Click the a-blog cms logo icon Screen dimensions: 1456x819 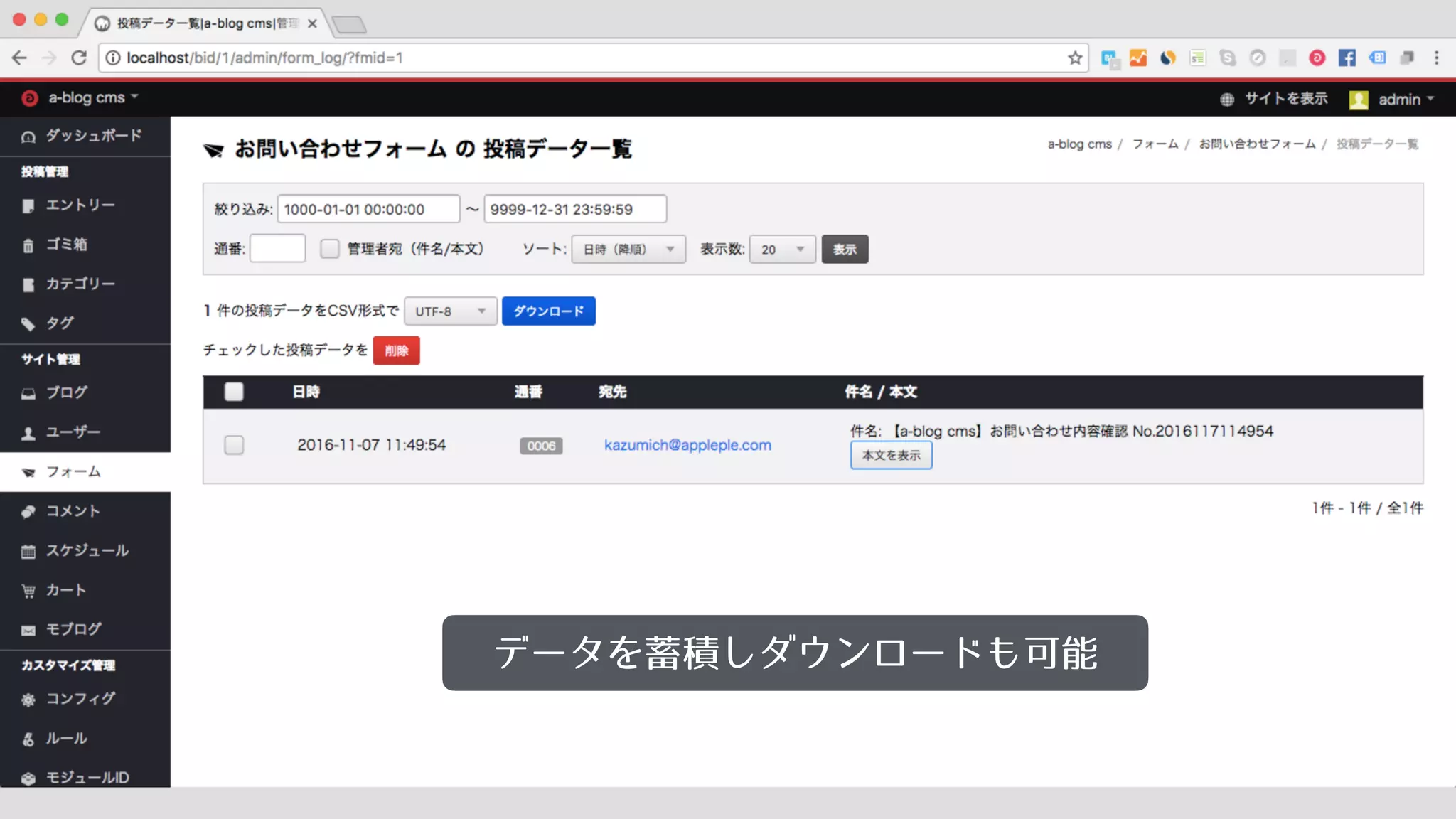[29, 98]
